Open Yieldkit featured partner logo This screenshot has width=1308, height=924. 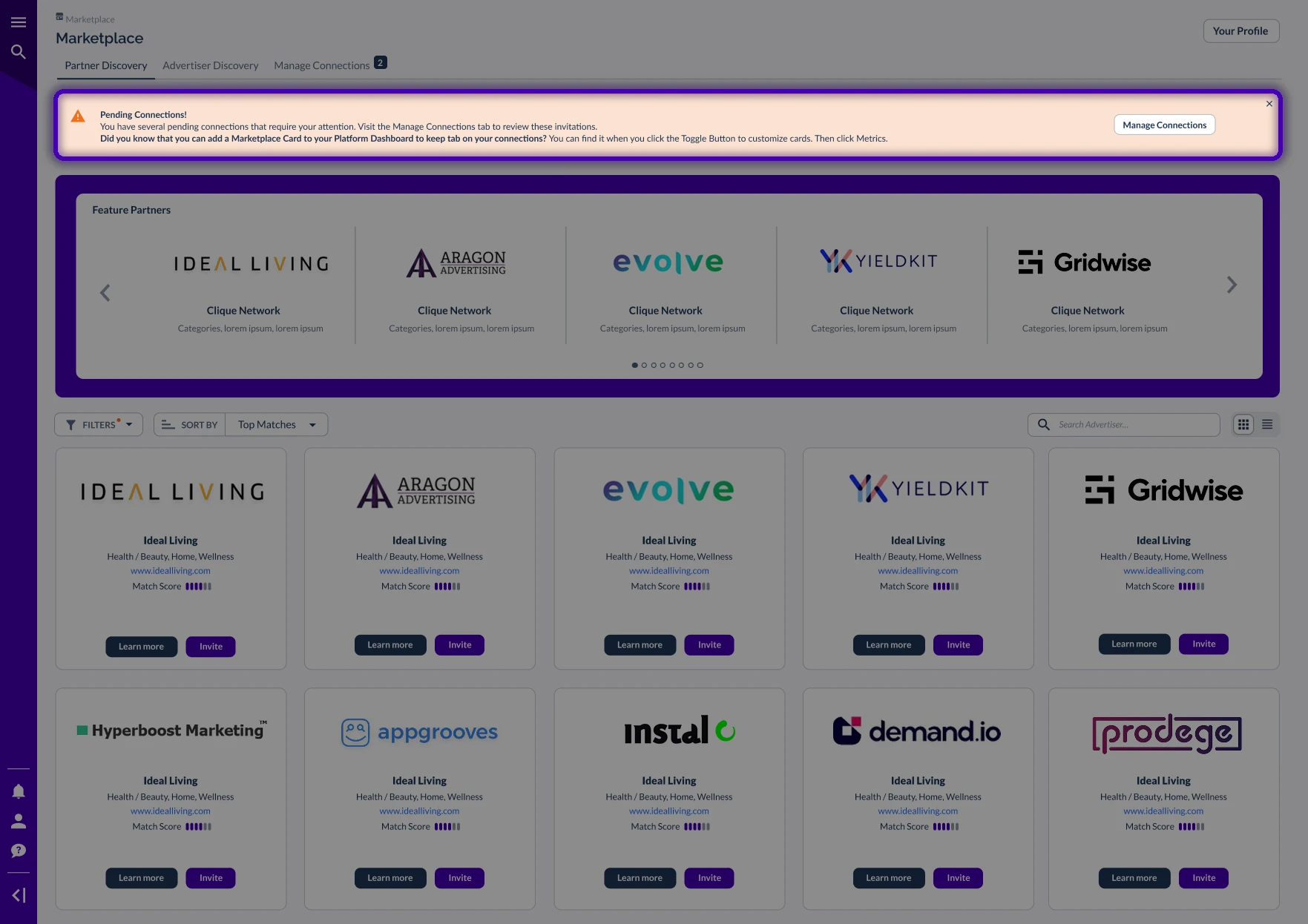coord(878,260)
